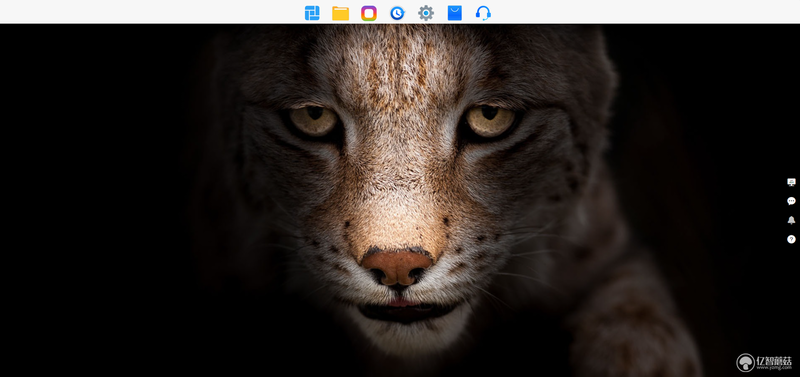Open the settings gear icon
Image resolution: width=800 pixels, height=377 pixels.
point(426,13)
